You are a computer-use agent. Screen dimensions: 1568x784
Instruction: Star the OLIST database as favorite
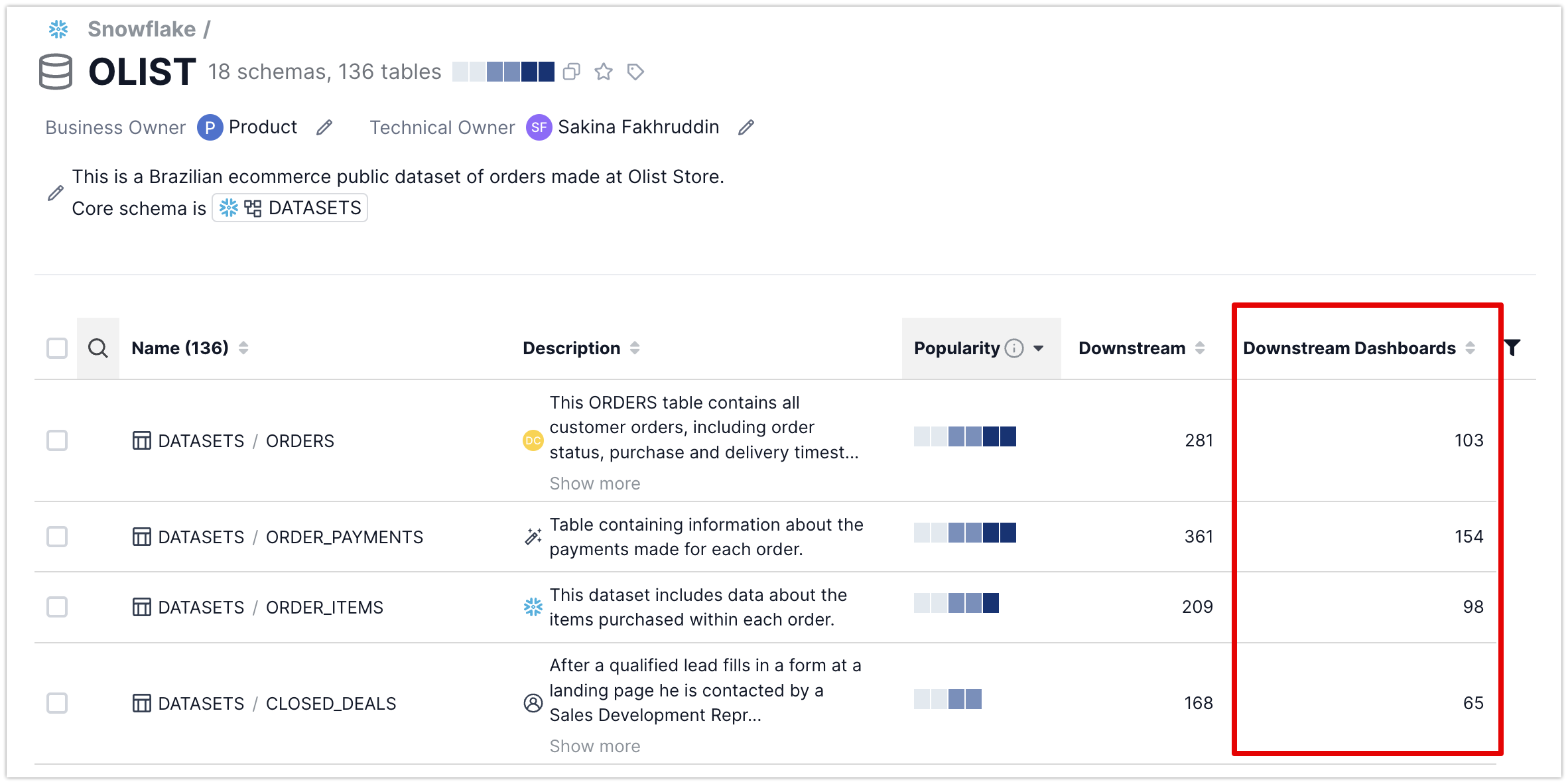point(603,72)
